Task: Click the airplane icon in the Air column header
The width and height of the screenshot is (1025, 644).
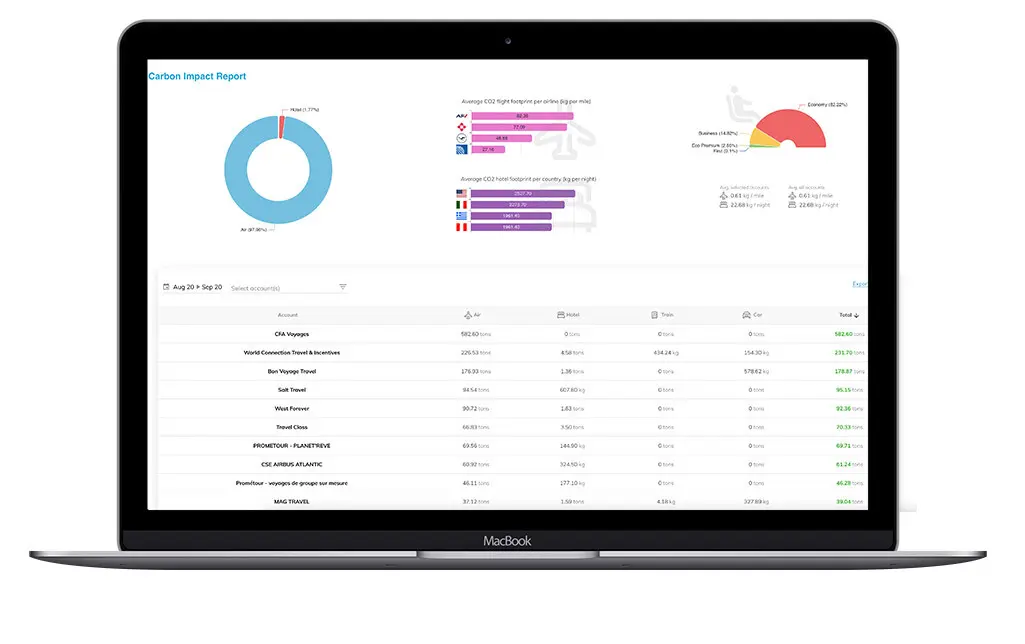Action: [x=466, y=315]
